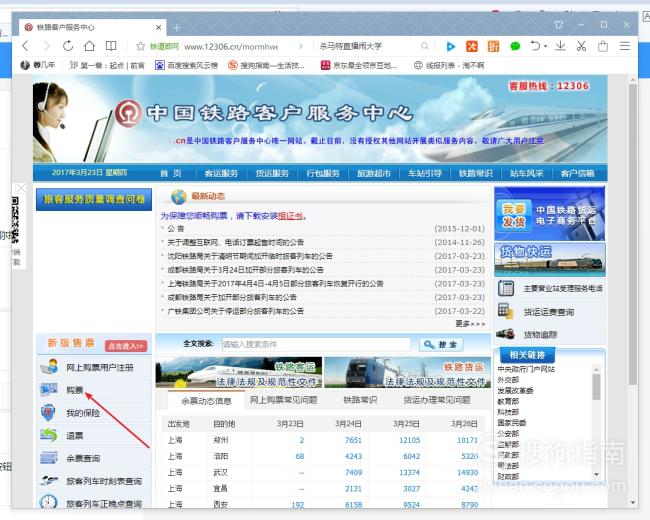650x520 pixels.
Task: Open the 京东 bookmark in bookmarks bar
Action: [359, 66]
